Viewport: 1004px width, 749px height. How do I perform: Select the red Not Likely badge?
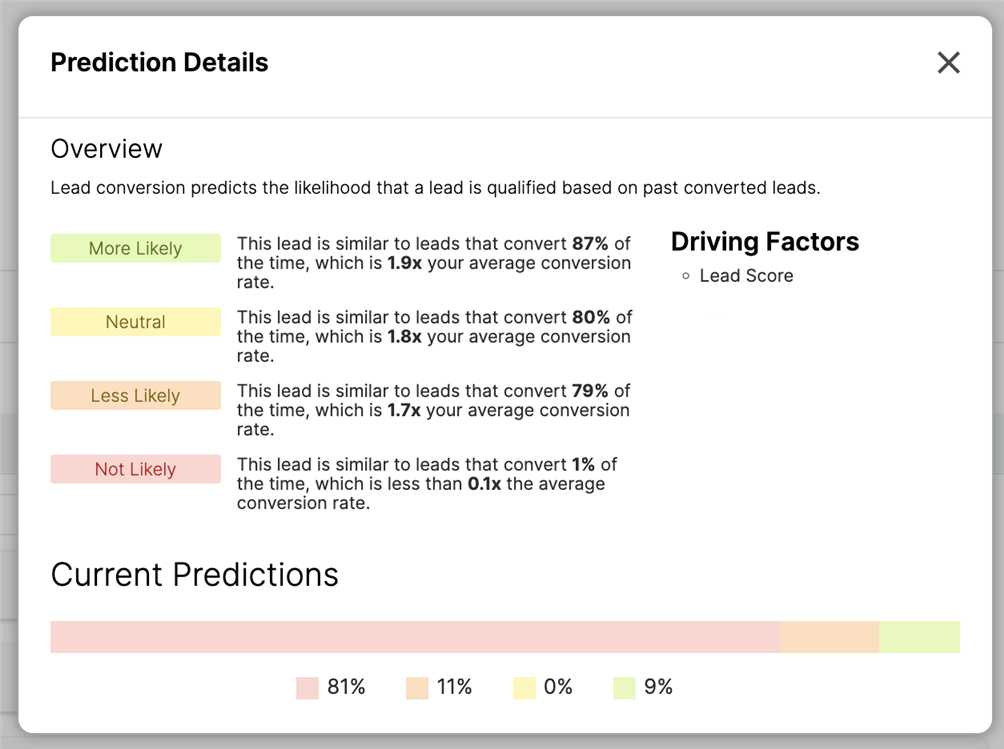coord(135,469)
